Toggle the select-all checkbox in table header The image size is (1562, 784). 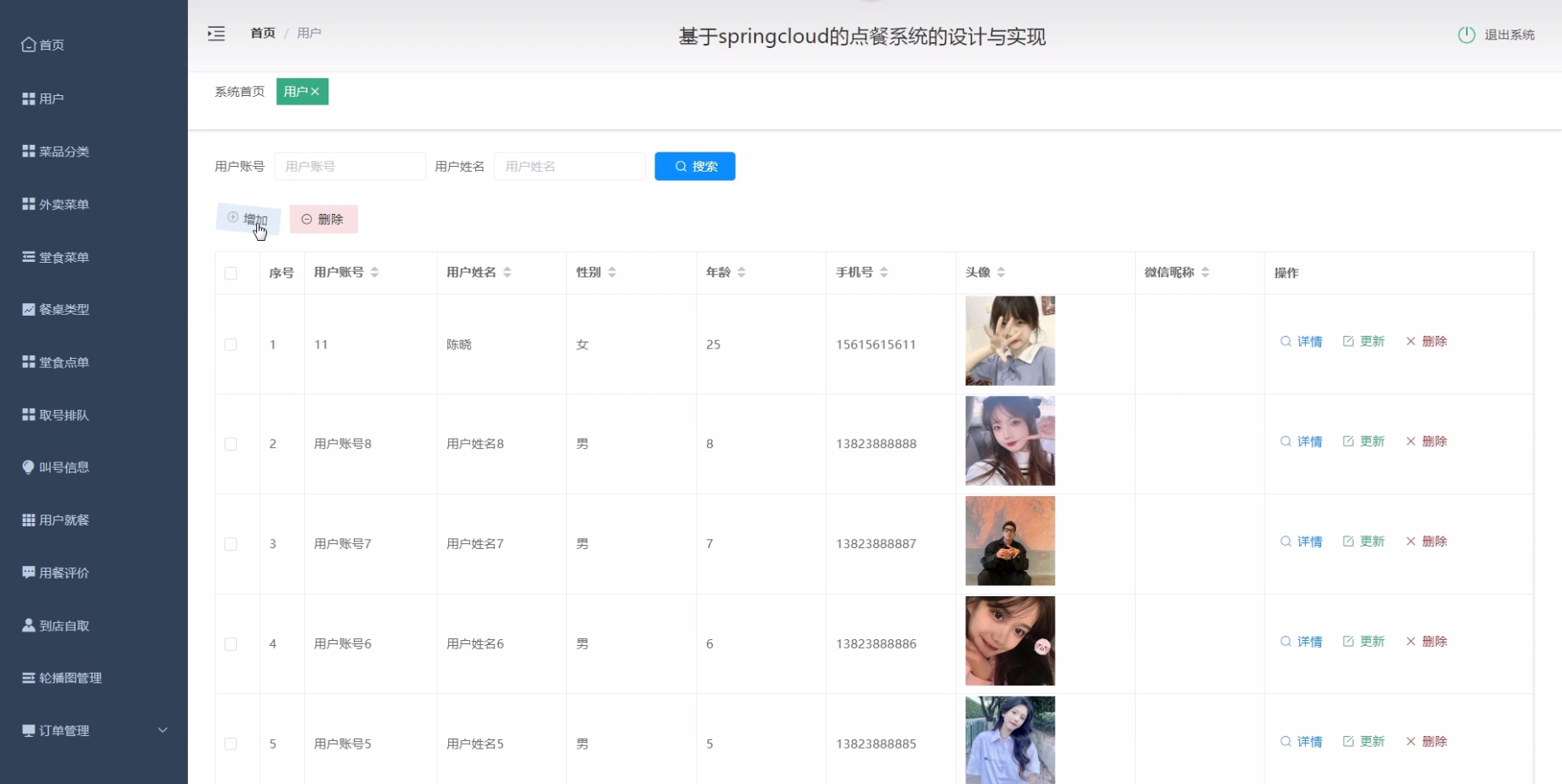click(231, 273)
